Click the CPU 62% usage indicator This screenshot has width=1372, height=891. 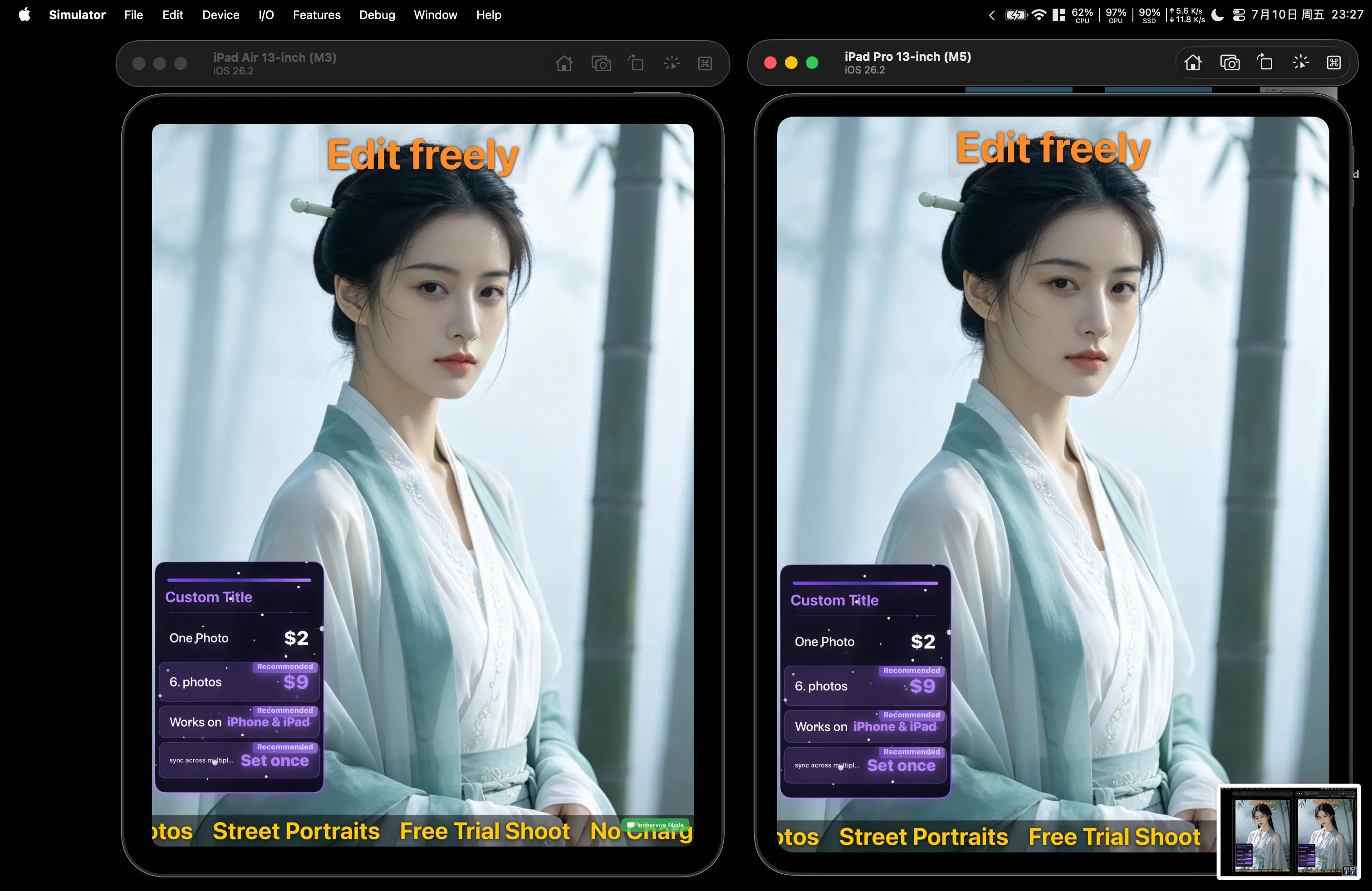(1082, 15)
